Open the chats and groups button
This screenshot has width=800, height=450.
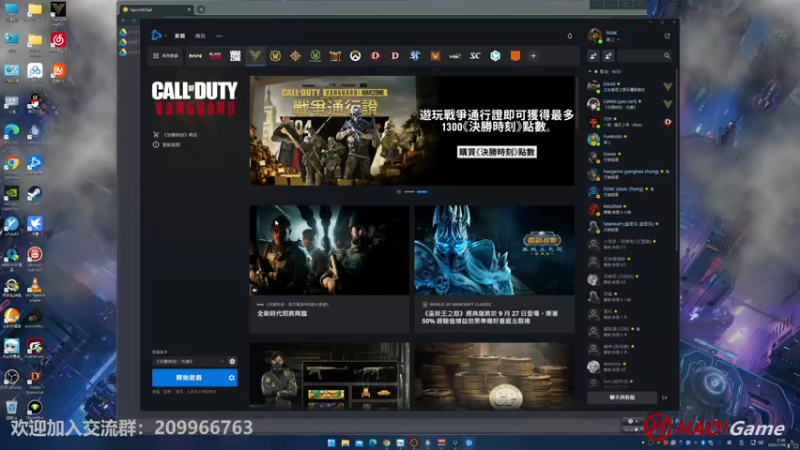[622, 397]
